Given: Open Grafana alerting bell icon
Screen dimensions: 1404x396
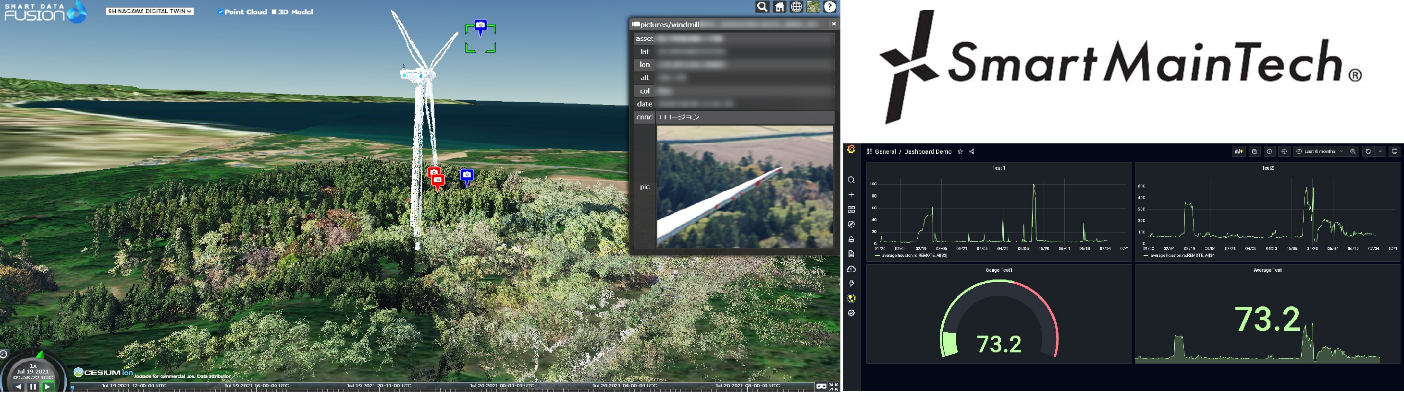Looking at the screenshot, I should coord(851,239).
